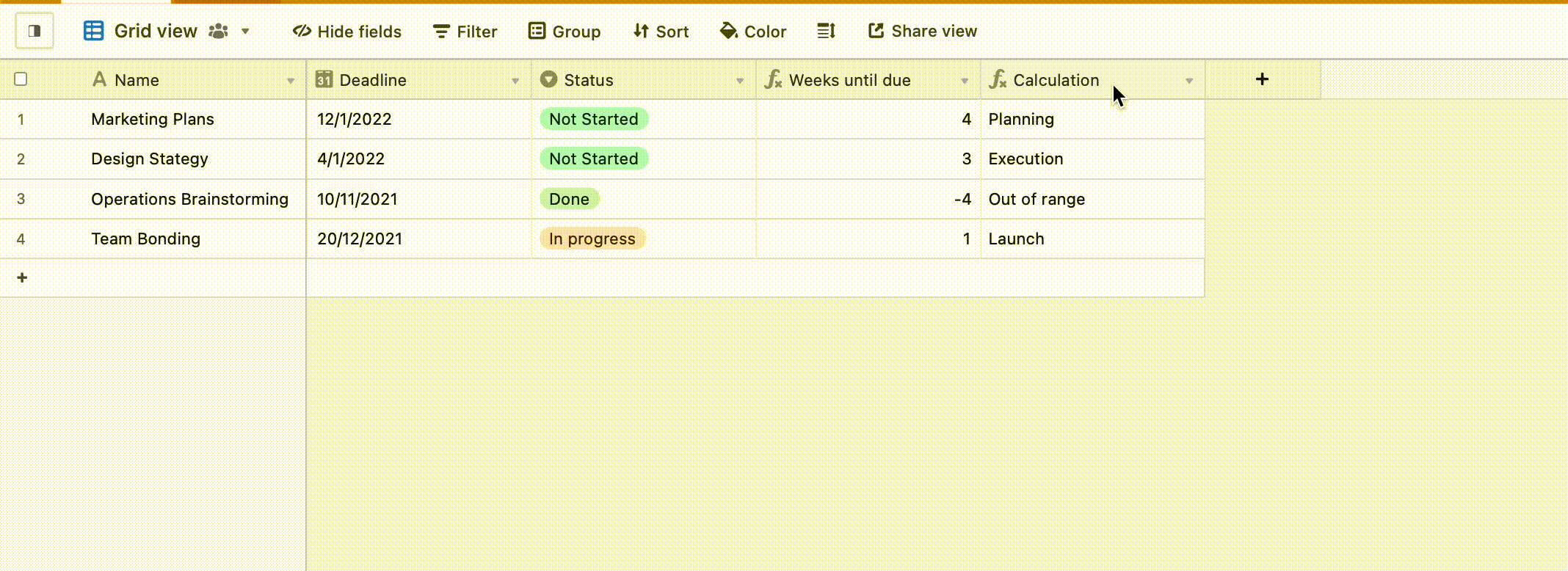The image size is (1568, 571).
Task: Expand the Calculation field dropdown
Action: [1190, 80]
